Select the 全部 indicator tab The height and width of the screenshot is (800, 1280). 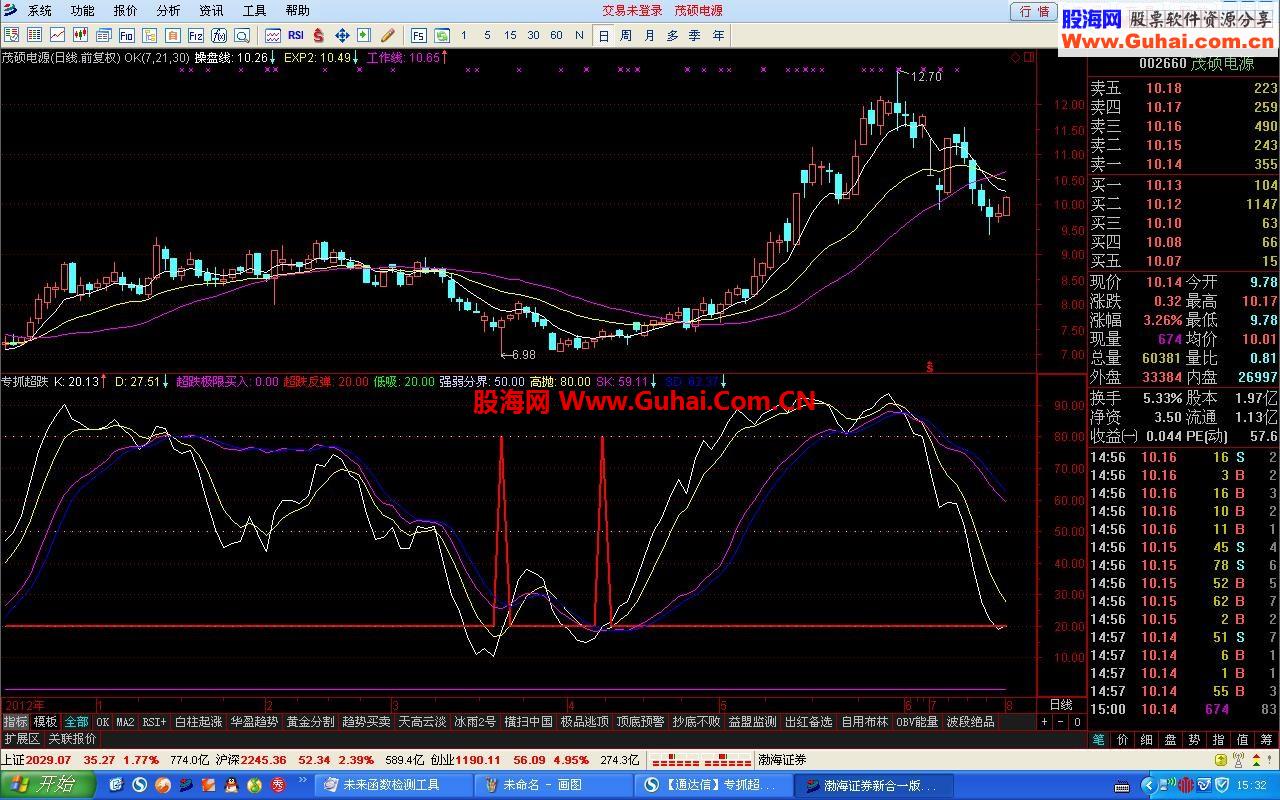pos(76,721)
